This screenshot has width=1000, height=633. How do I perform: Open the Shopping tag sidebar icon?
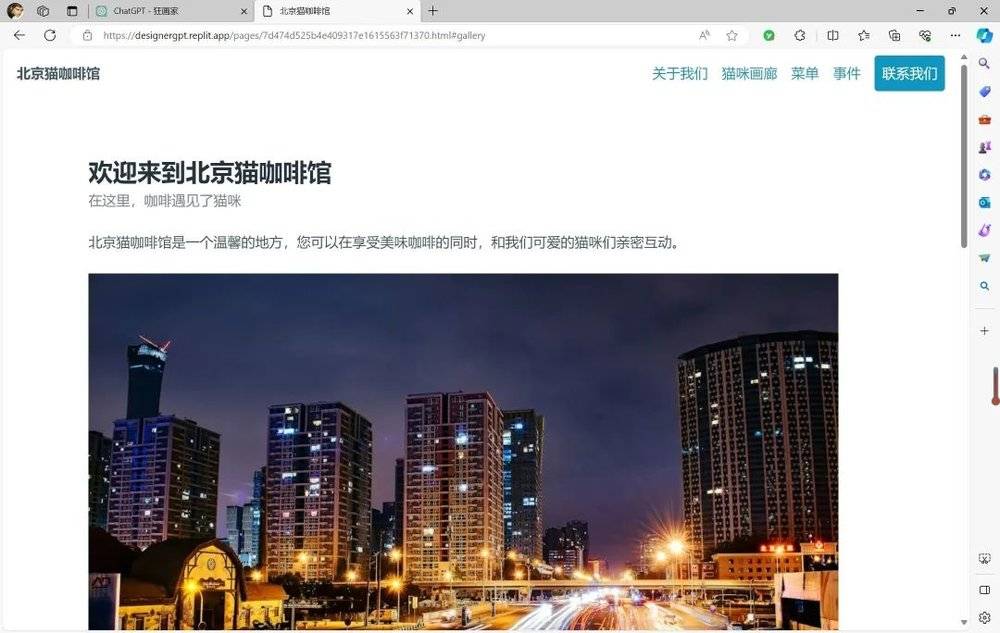pos(985,92)
